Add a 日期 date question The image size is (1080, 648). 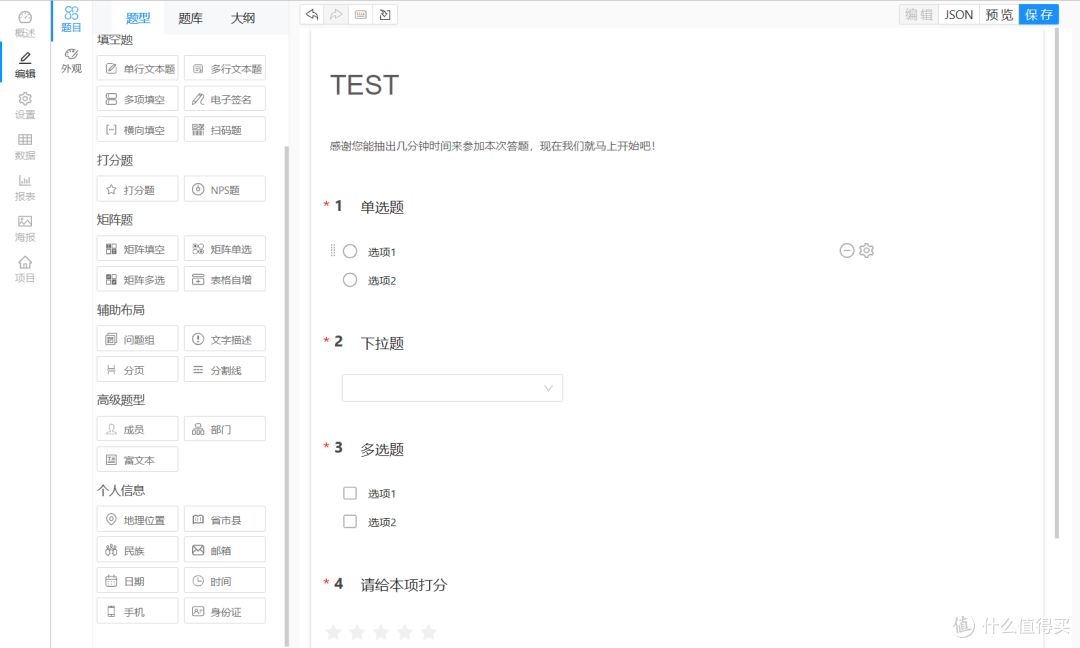pos(138,581)
